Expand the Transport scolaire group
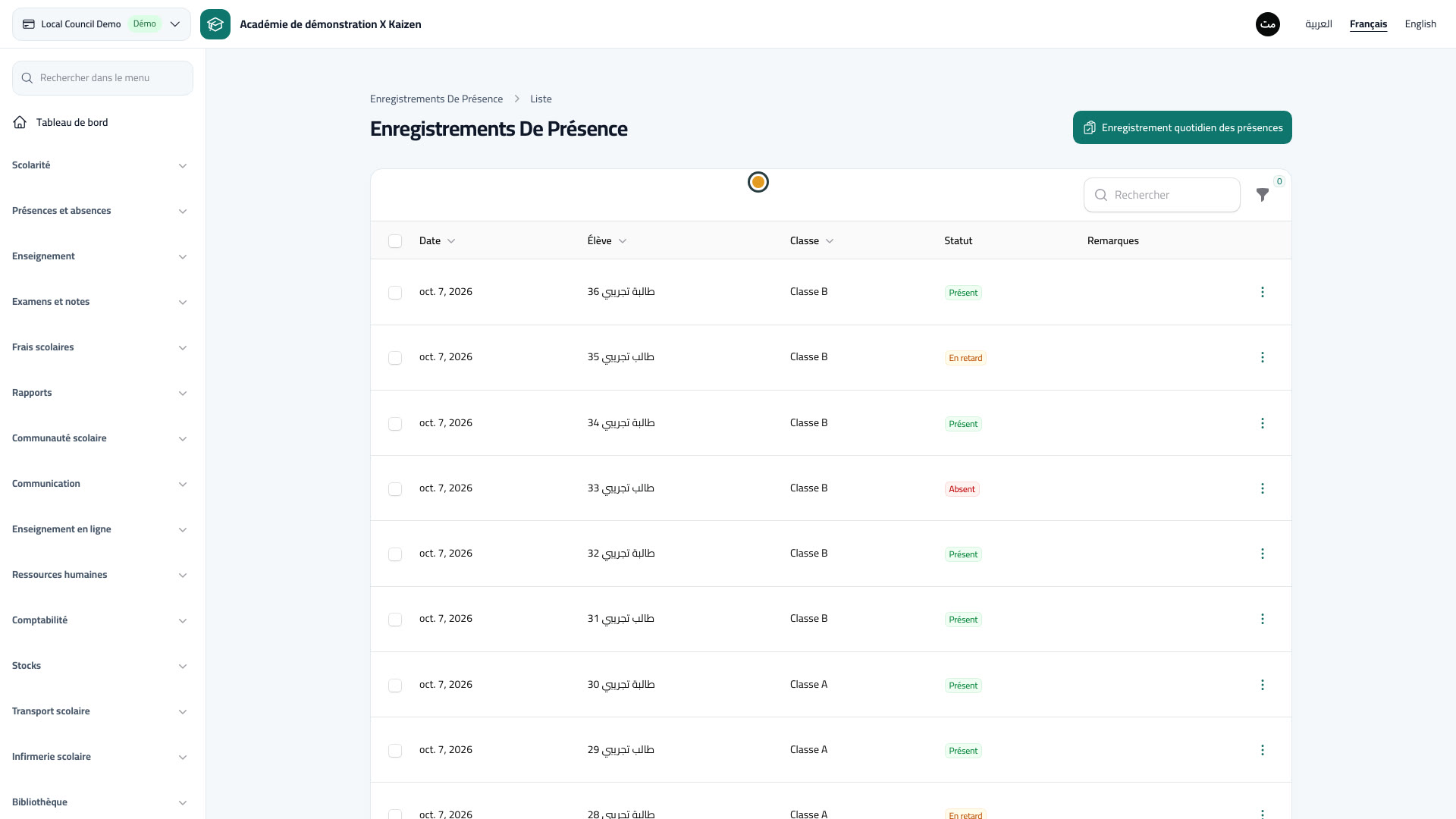The height and width of the screenshot is (819, 1456). [99, 711]
